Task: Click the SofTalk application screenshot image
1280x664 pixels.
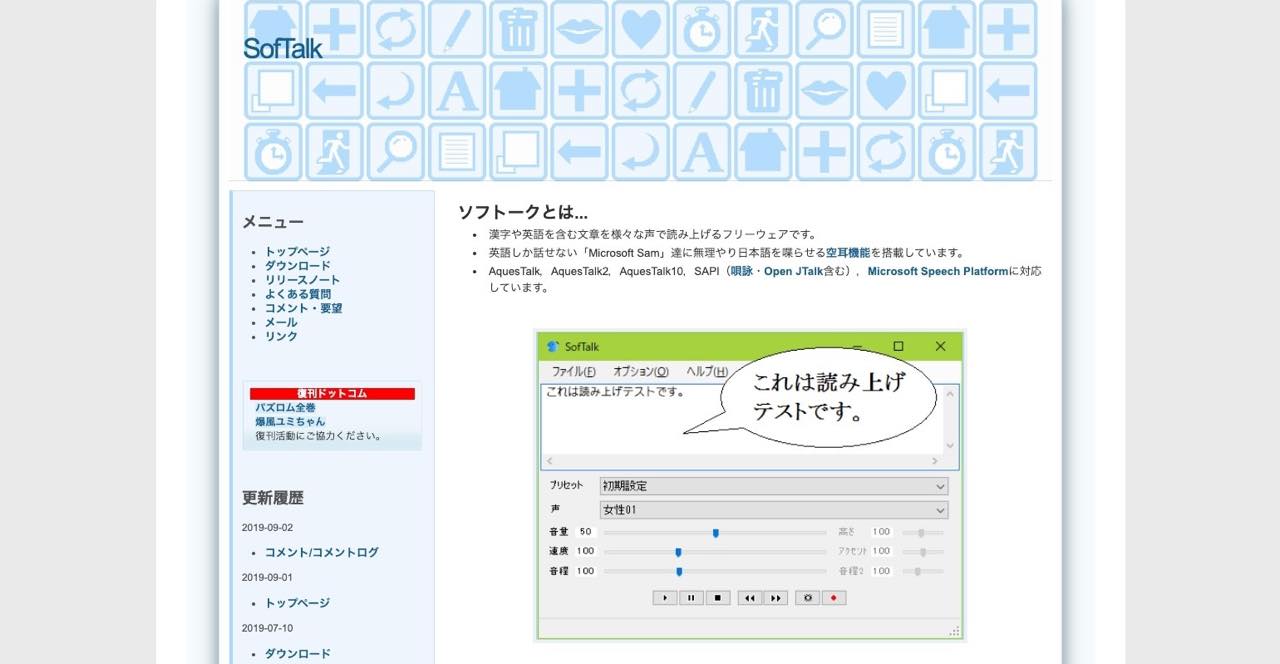Action: point(750,485)
